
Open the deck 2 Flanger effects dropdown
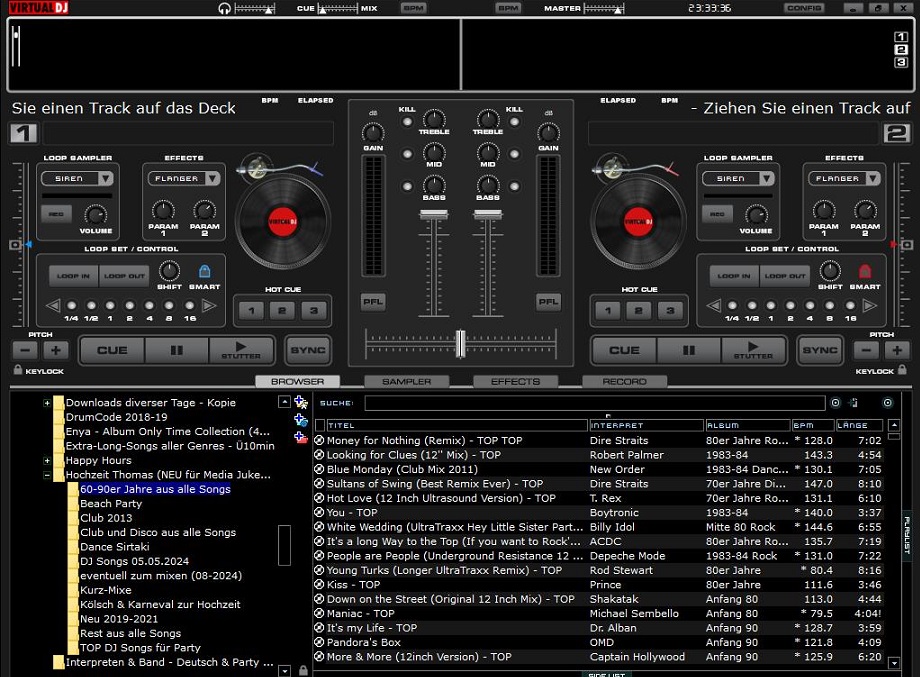[873, 178]
